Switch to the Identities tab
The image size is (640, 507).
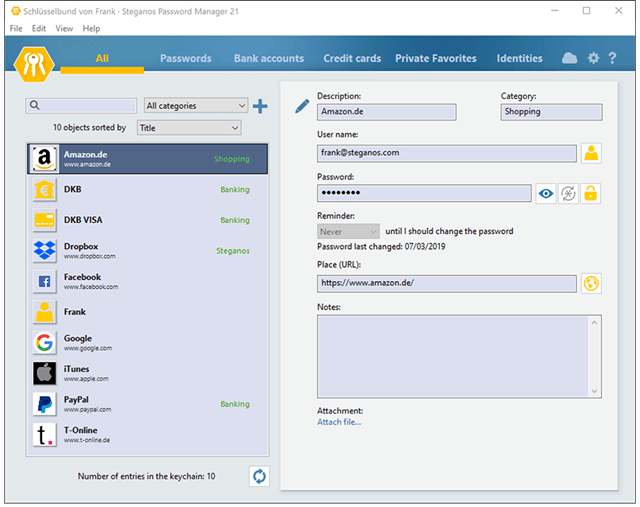click(520, 58)
